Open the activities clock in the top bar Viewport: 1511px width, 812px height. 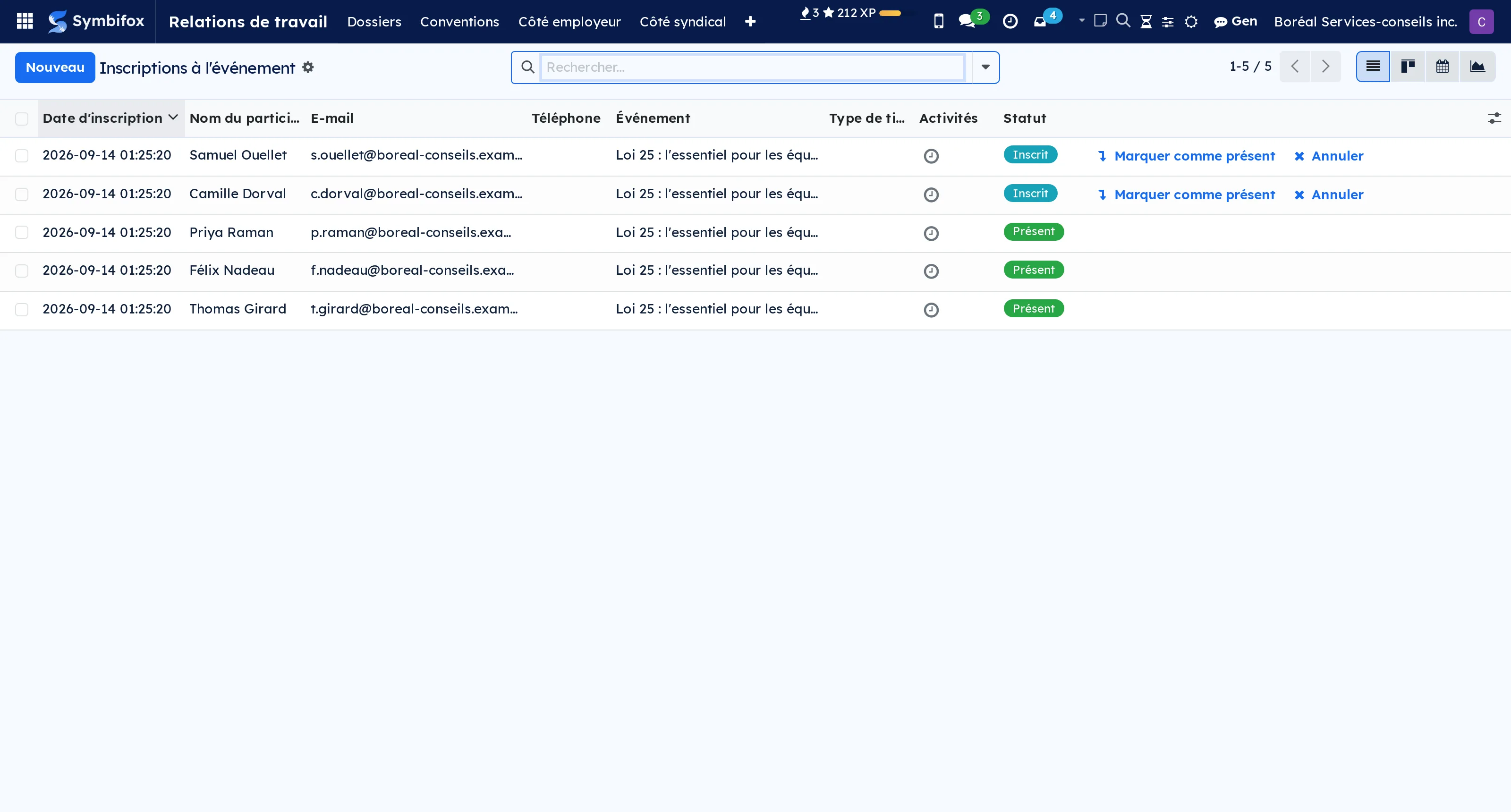point(1010,22)
